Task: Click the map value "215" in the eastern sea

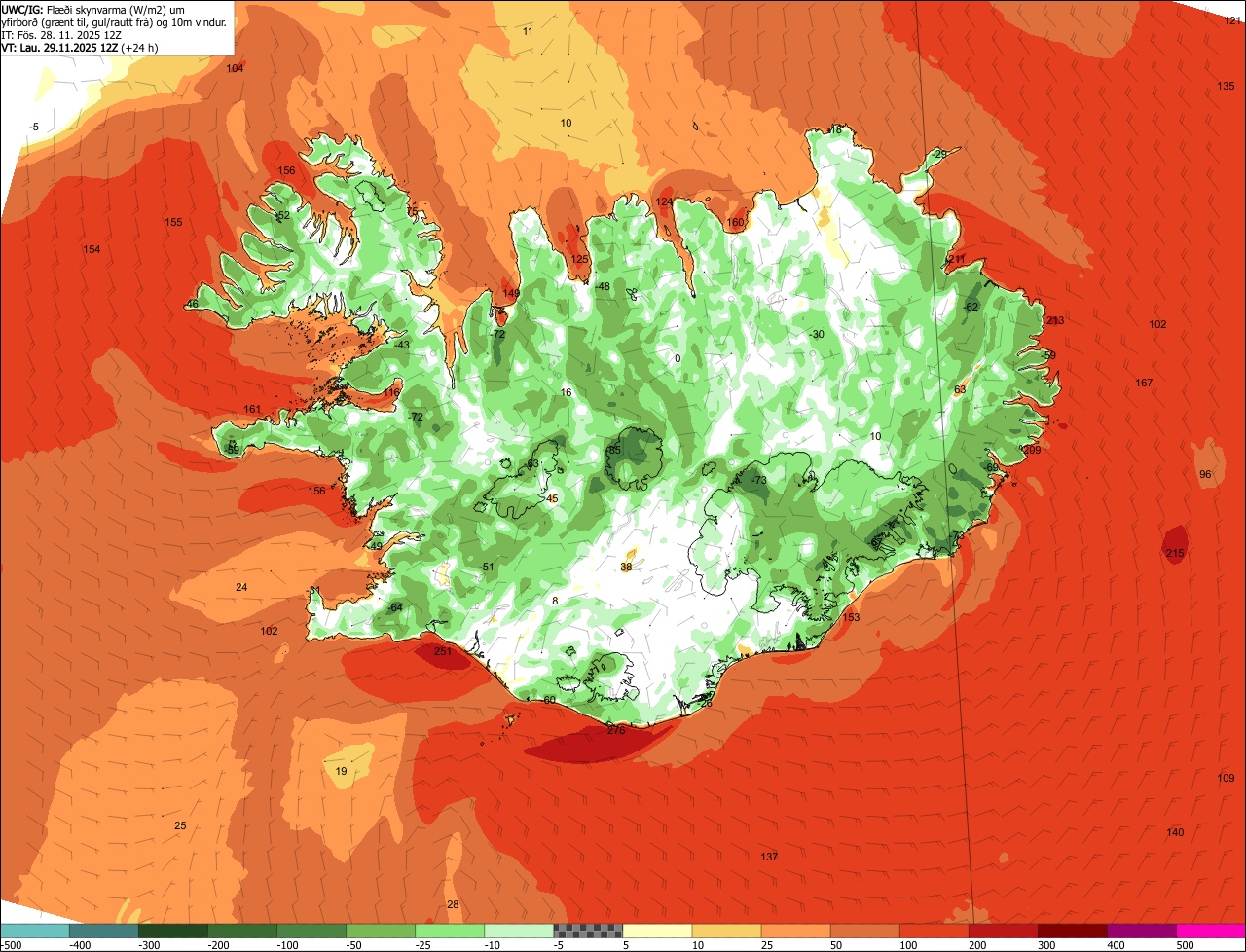Action: tap(1175, 554)
